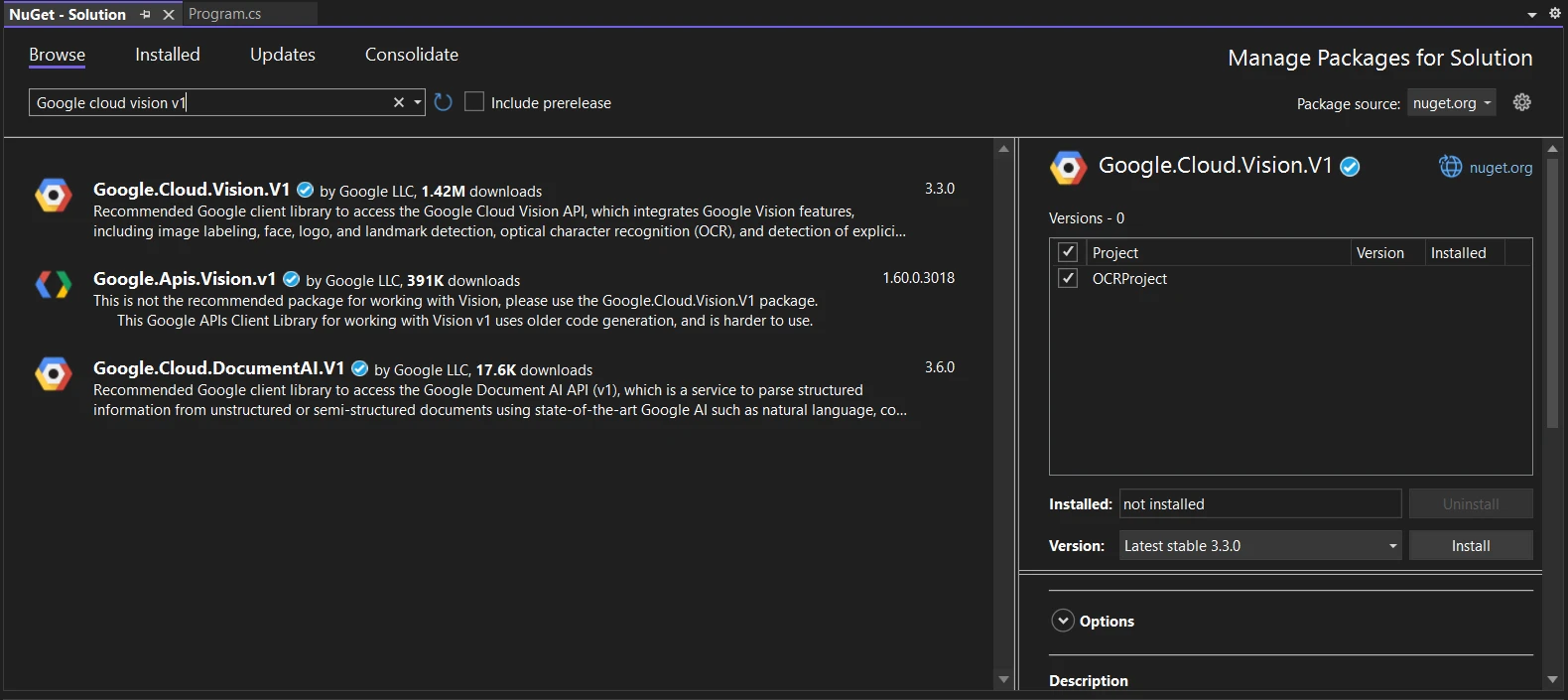Open the nuget.org link
The image size is (1568, 700).
(x=1501, y=168)
